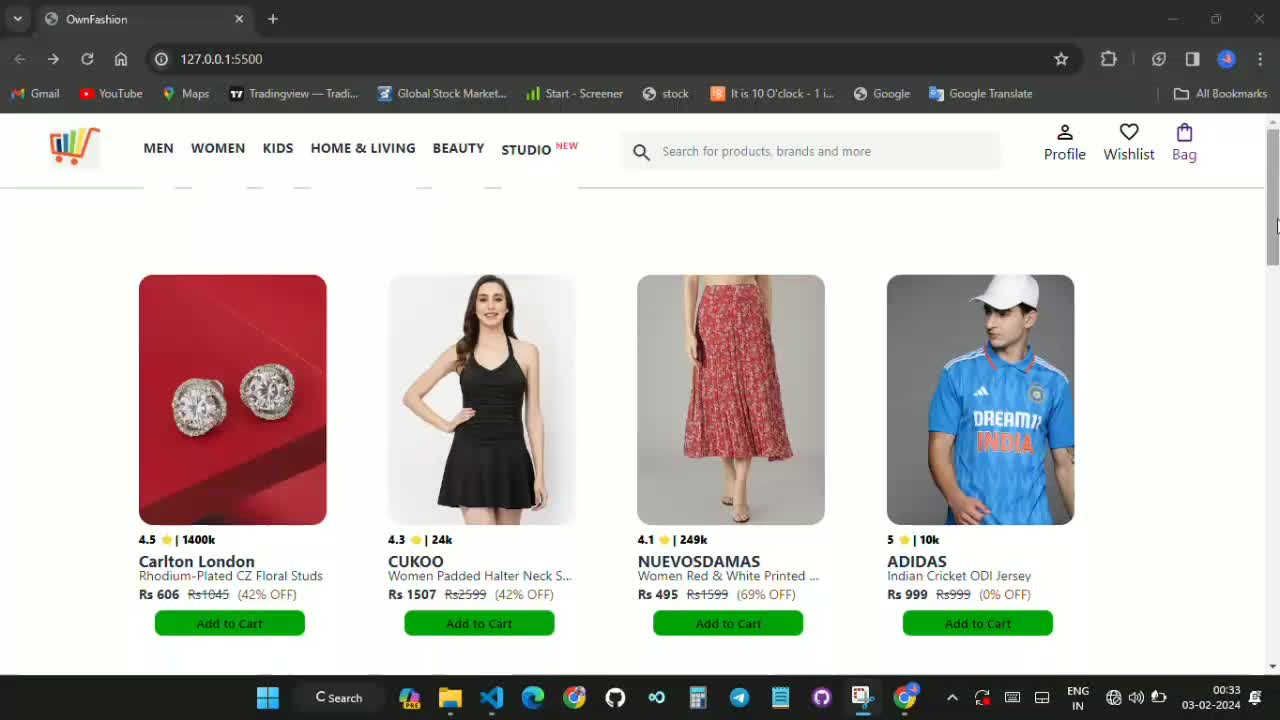View site information icon in address bar

(x=161, y=59)
